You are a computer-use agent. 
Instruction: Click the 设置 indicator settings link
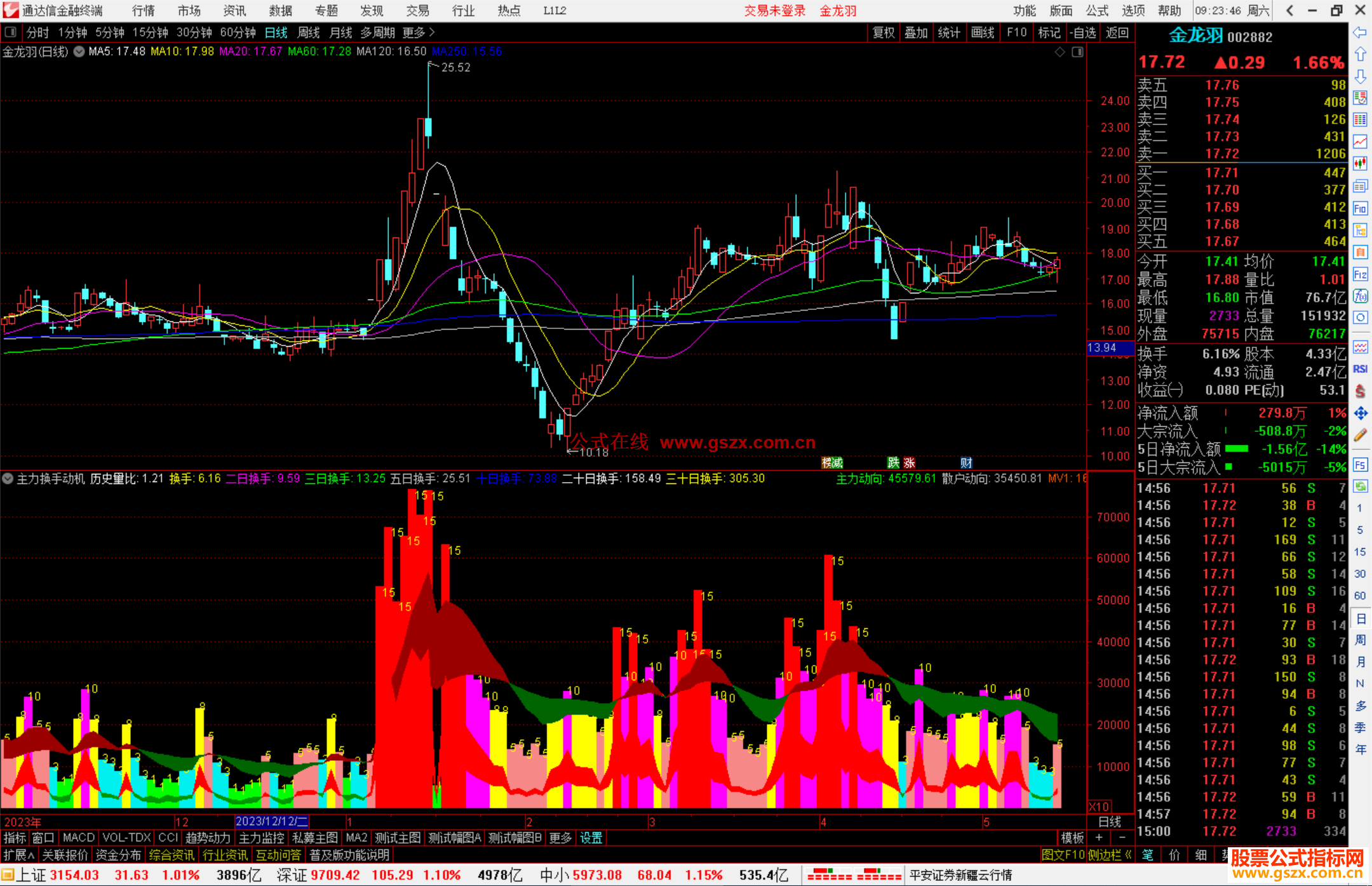pyautogui.click(x=591, y=838)
